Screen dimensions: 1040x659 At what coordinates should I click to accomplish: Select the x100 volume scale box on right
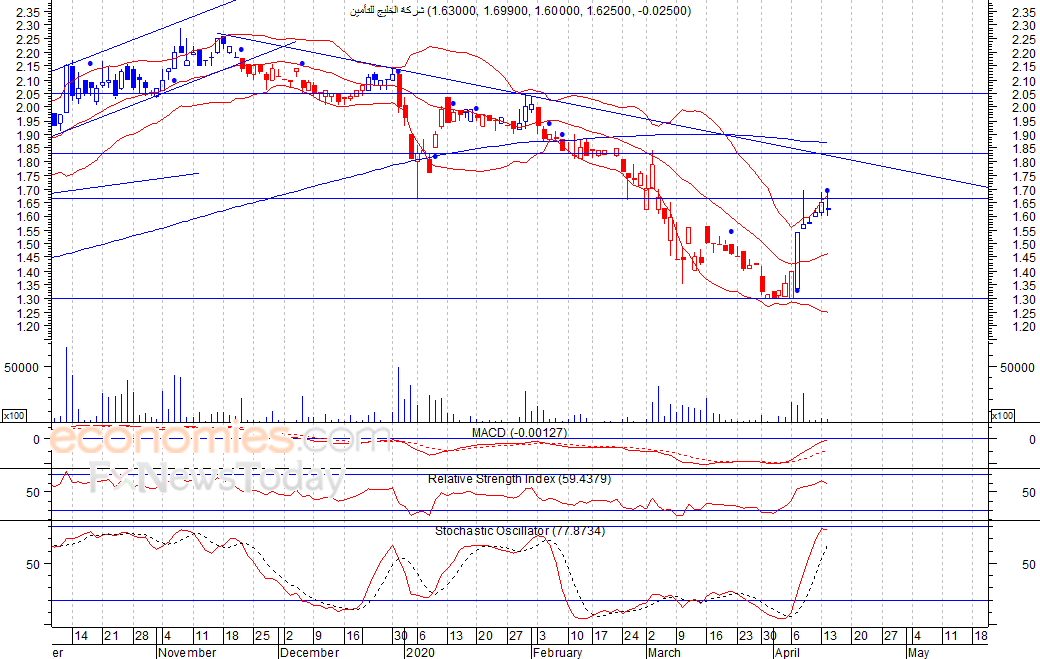[1002, 416]
